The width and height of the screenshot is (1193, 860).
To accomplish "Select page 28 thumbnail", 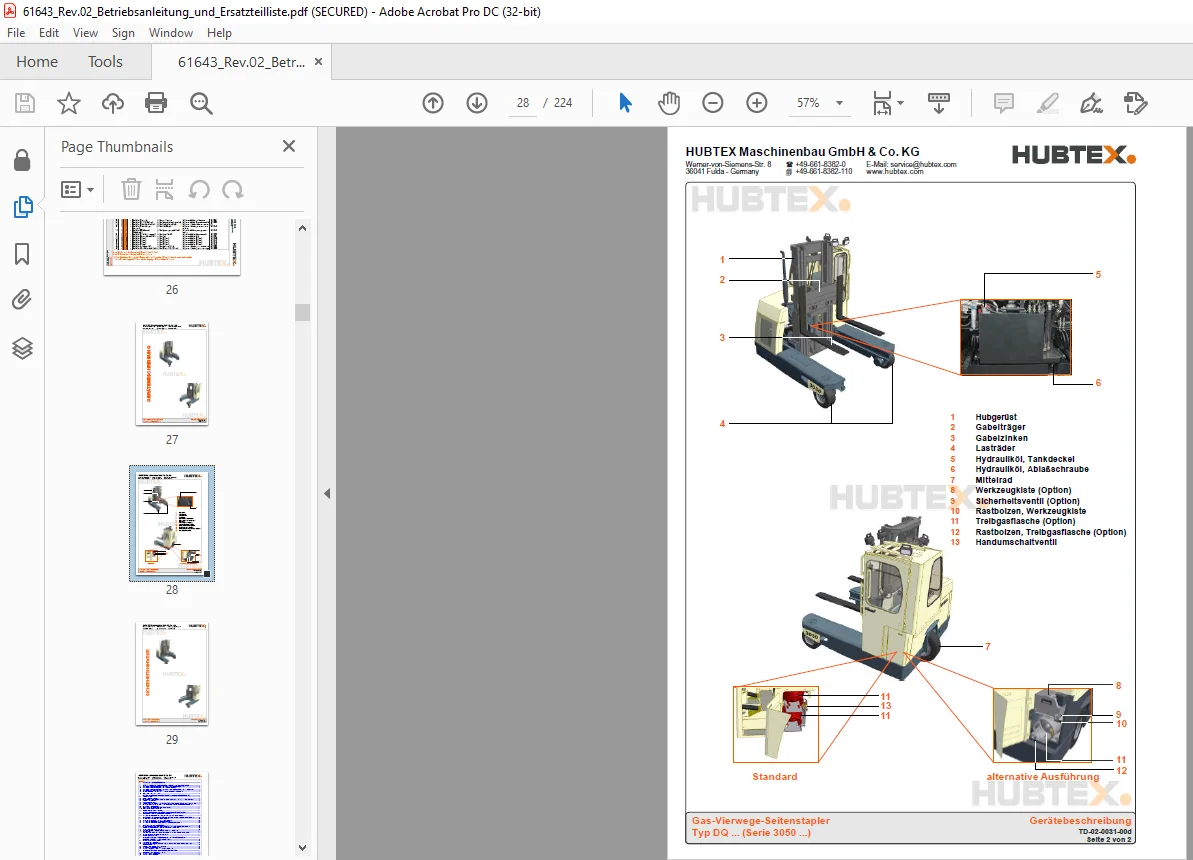I will 172,524.
